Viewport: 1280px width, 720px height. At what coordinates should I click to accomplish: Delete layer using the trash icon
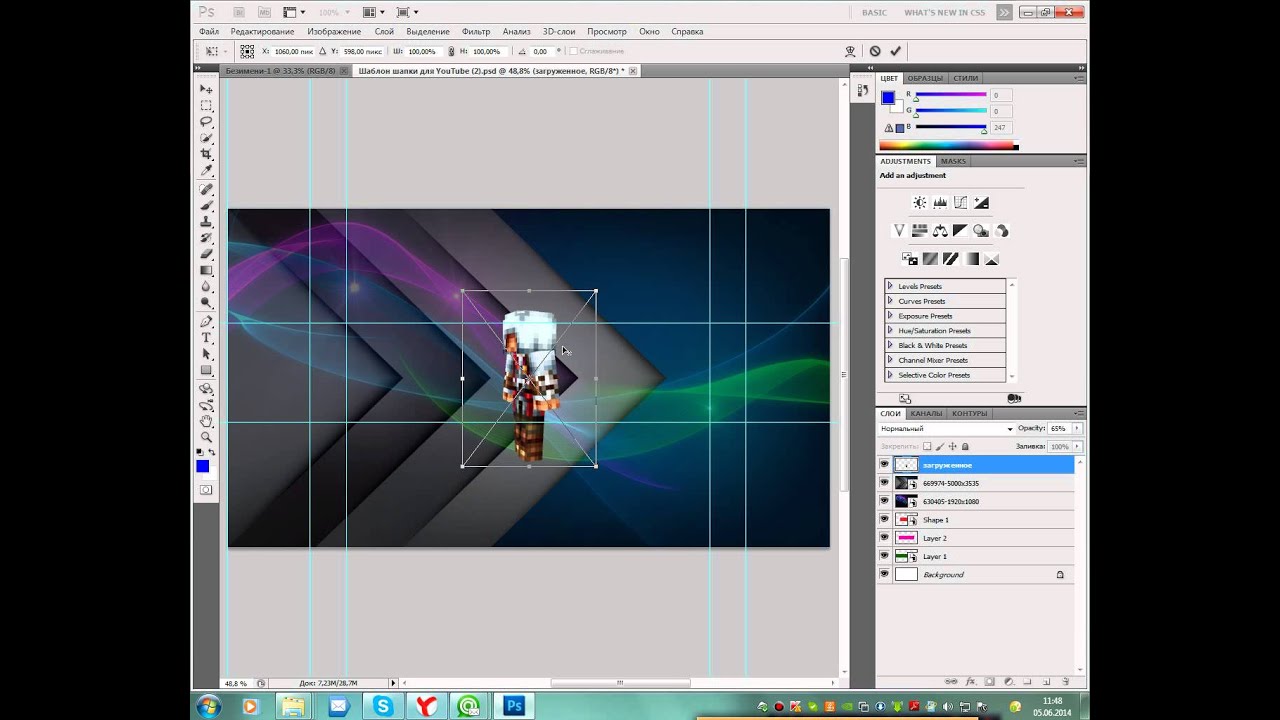(1064, 681)
